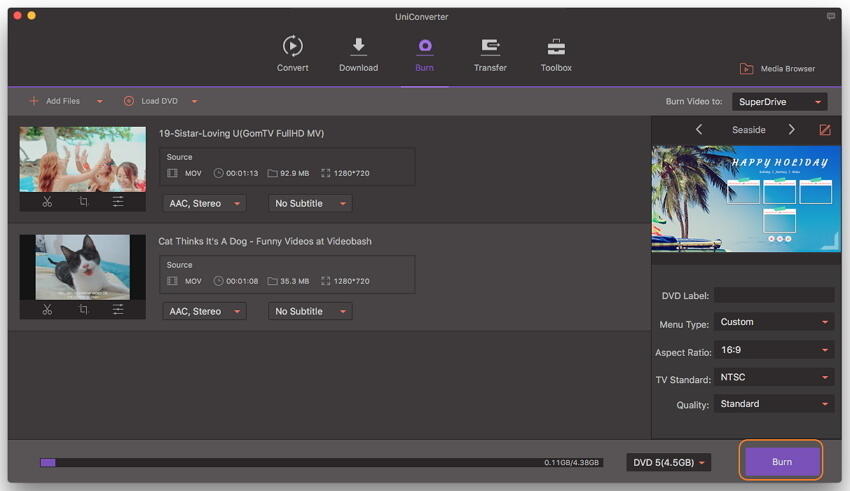
Task: Open the Burn Video to SuperDrive dropdown
Action: [x=780, y=102]
